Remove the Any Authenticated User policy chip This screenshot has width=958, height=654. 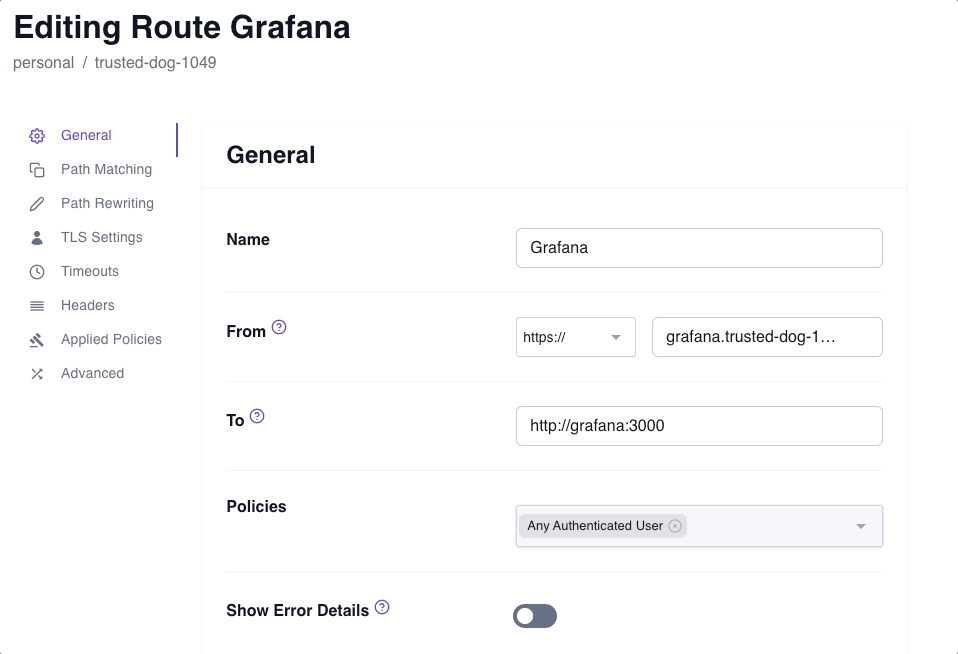(676, 526)
